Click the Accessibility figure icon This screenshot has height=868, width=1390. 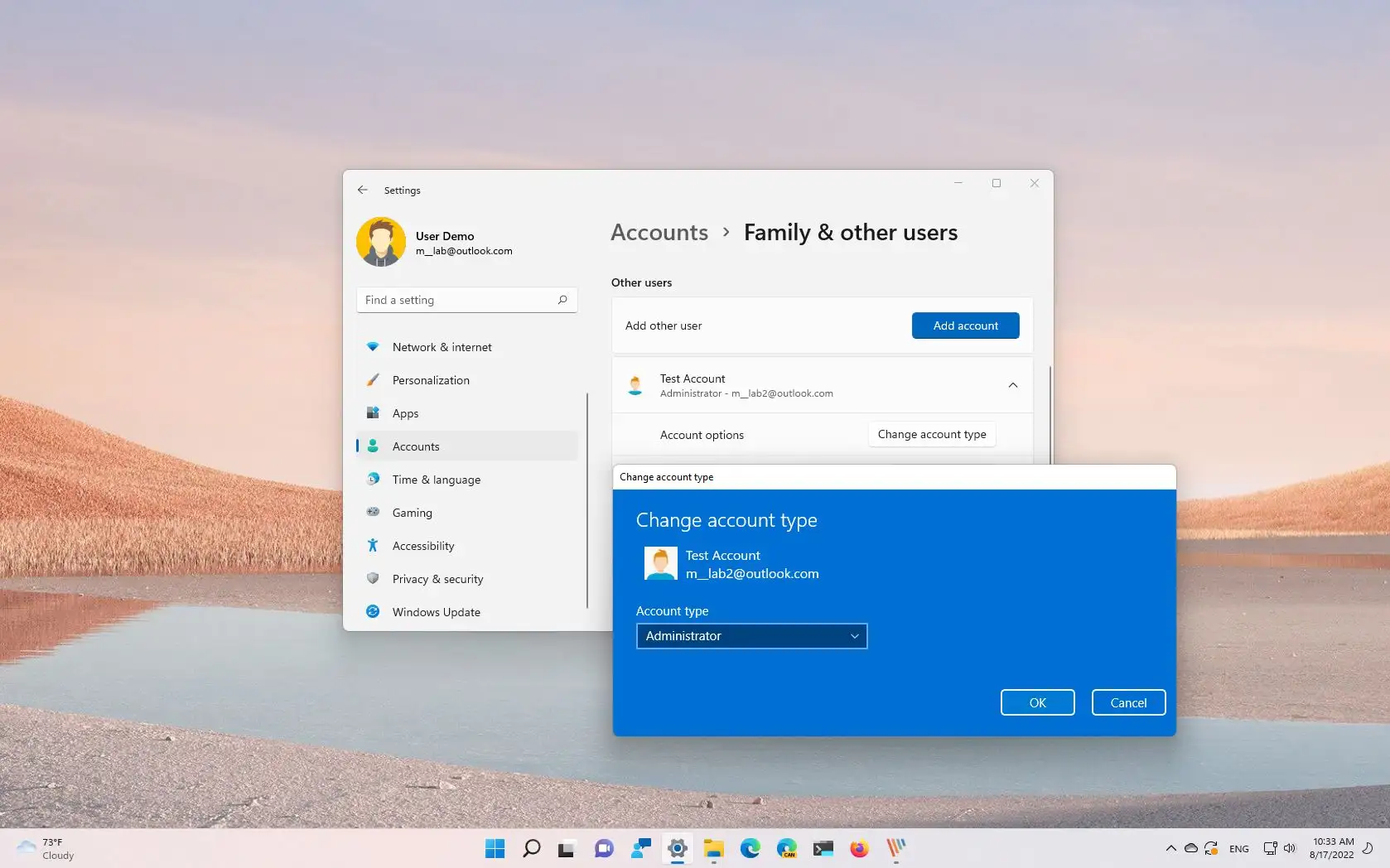(373, 545)
